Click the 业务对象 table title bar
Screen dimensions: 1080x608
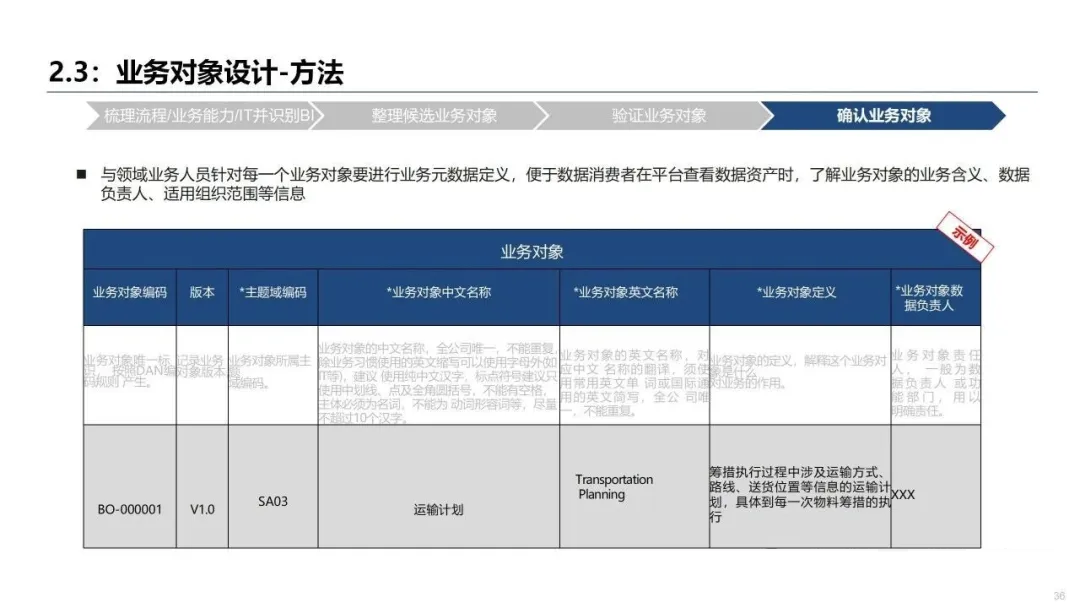pyautogui.click(x=531, y=252)
